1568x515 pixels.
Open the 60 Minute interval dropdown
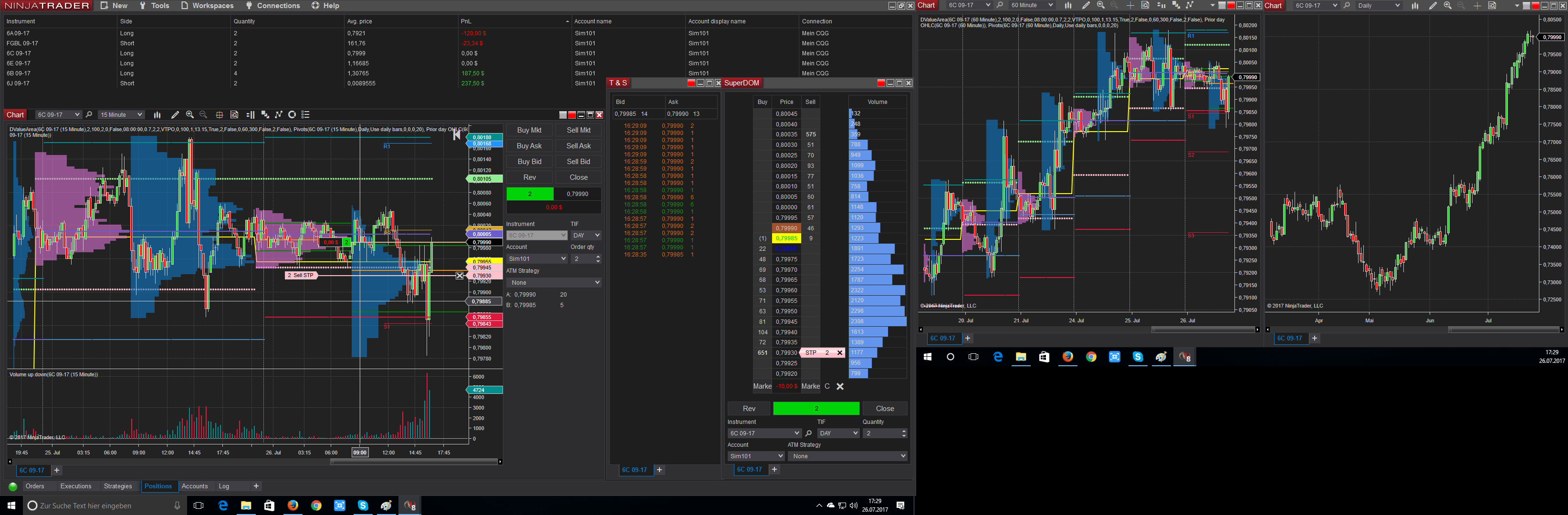pos(1032,5)
